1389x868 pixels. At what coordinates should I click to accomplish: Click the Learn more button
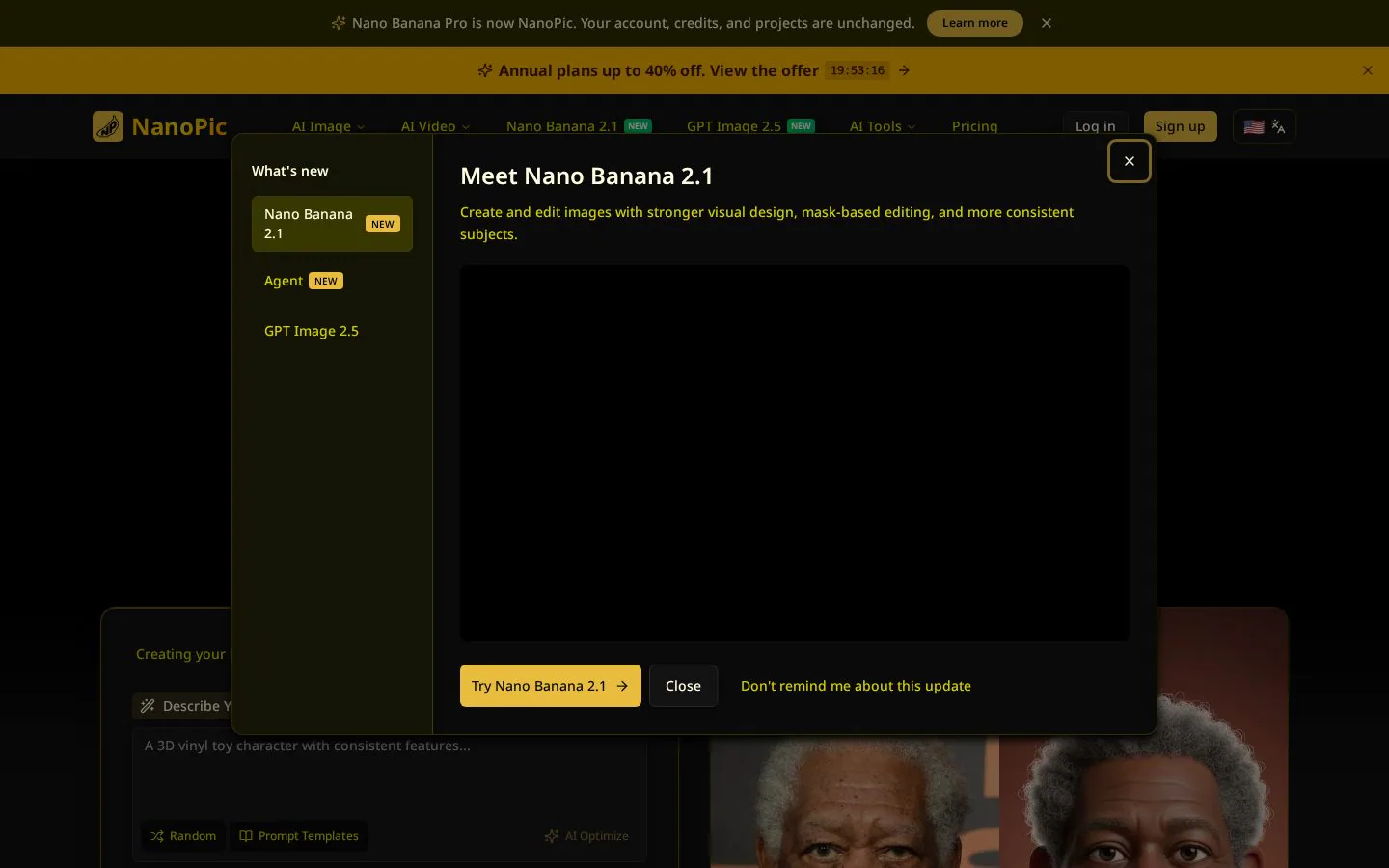click(x=974, y=23)
